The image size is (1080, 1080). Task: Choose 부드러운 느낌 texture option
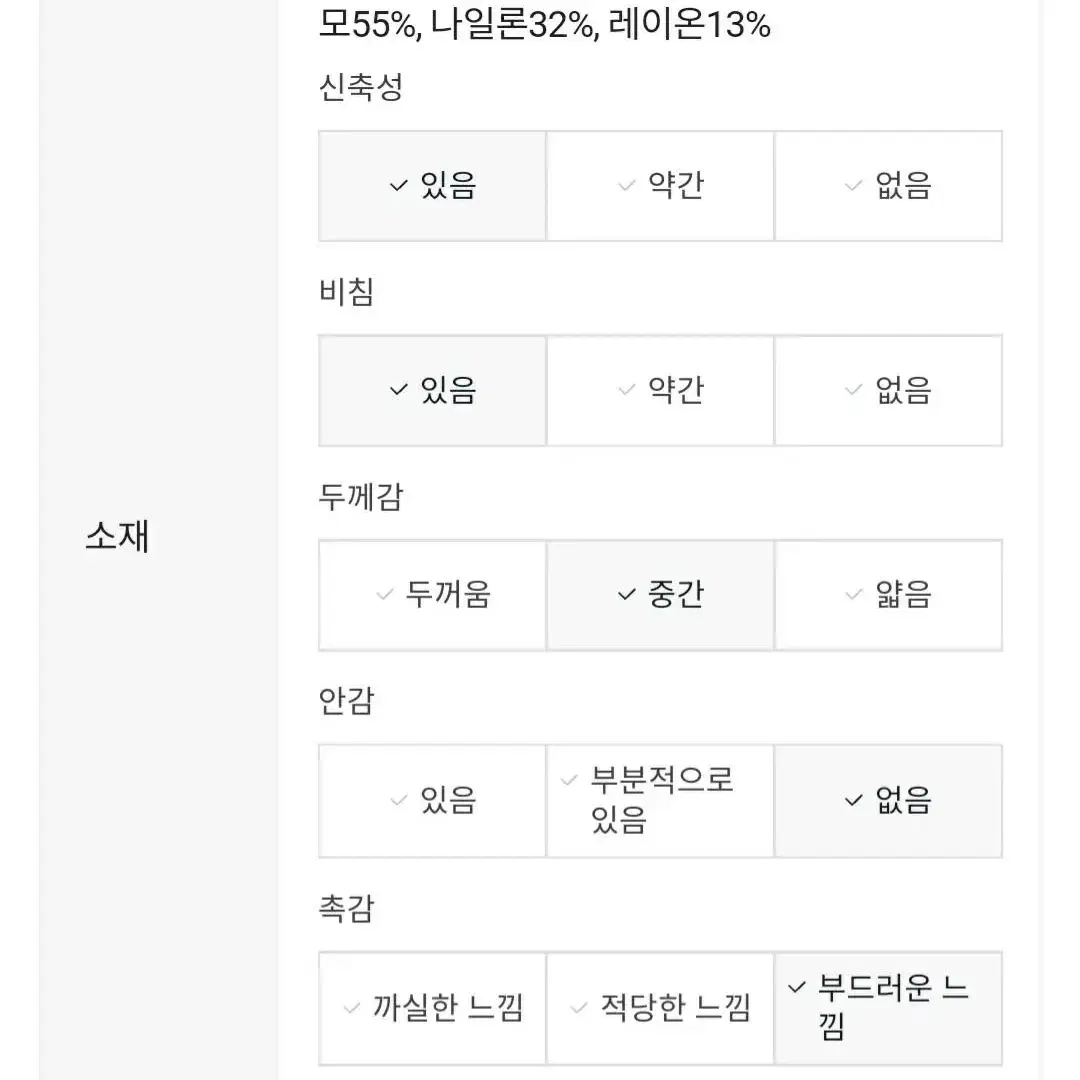point(888,1008)
